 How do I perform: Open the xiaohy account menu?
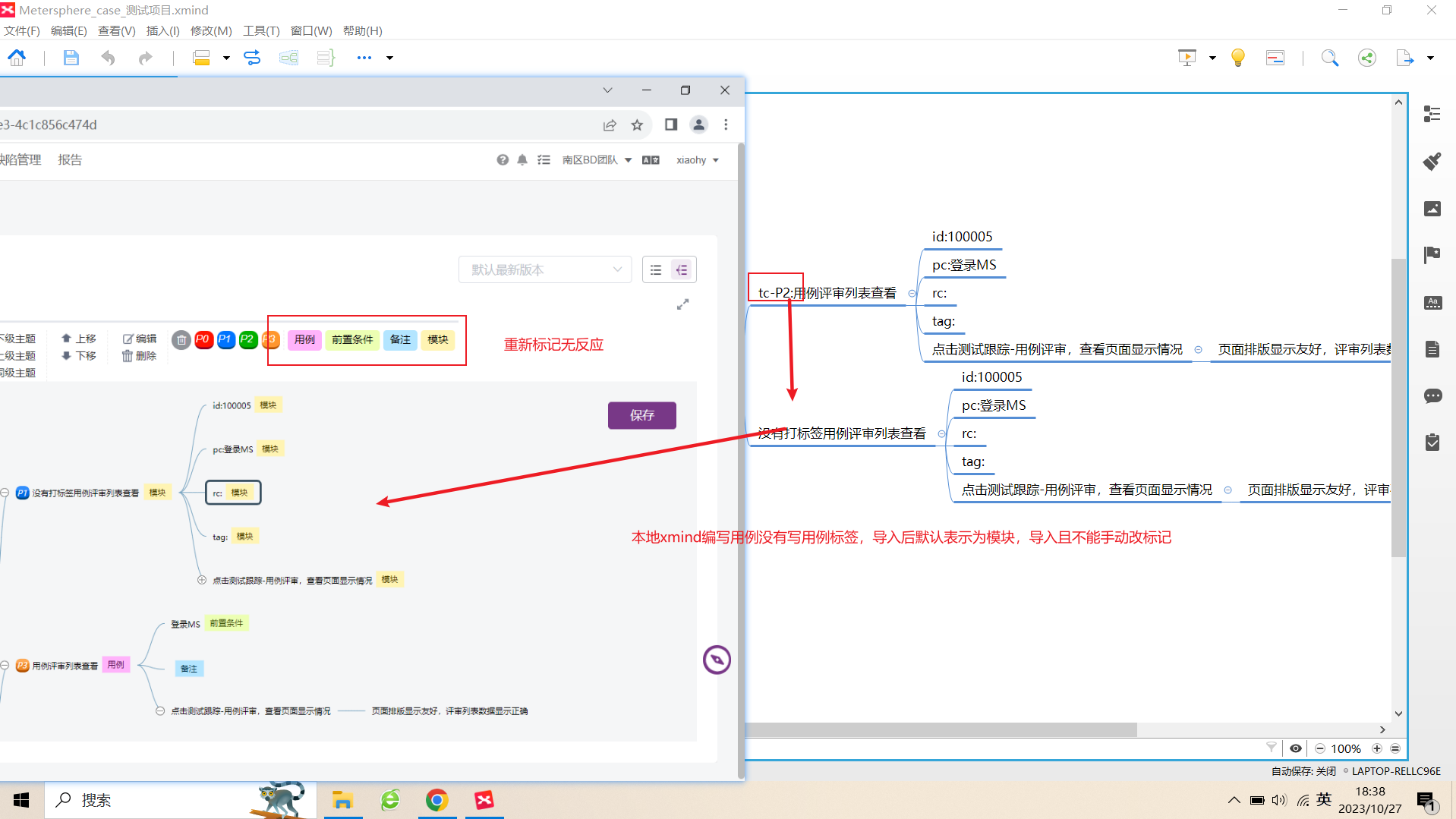click(x=696, y=159)
